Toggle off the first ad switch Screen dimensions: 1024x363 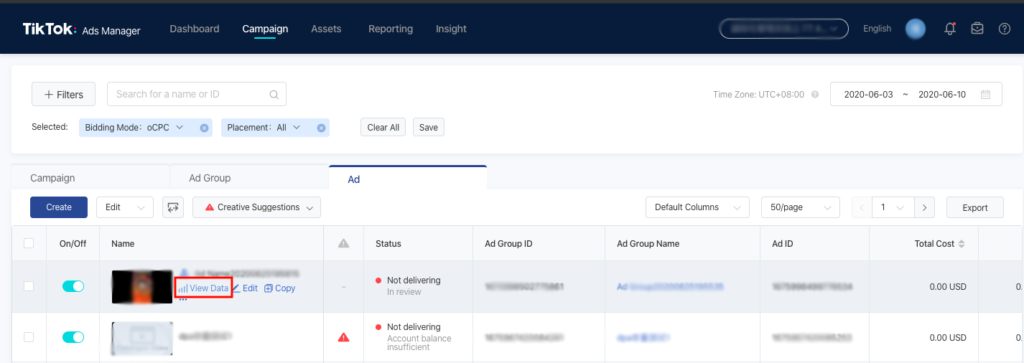[x=73, y=286]
